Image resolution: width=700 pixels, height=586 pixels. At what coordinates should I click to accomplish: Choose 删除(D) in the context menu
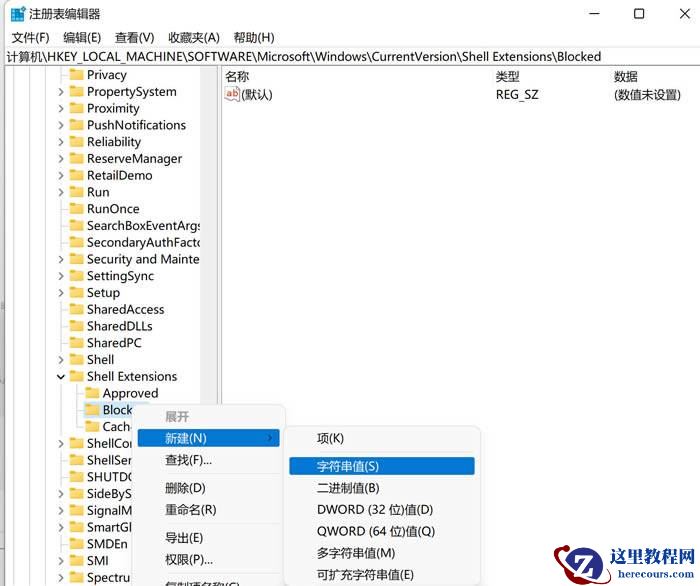[x=208, y=488]
